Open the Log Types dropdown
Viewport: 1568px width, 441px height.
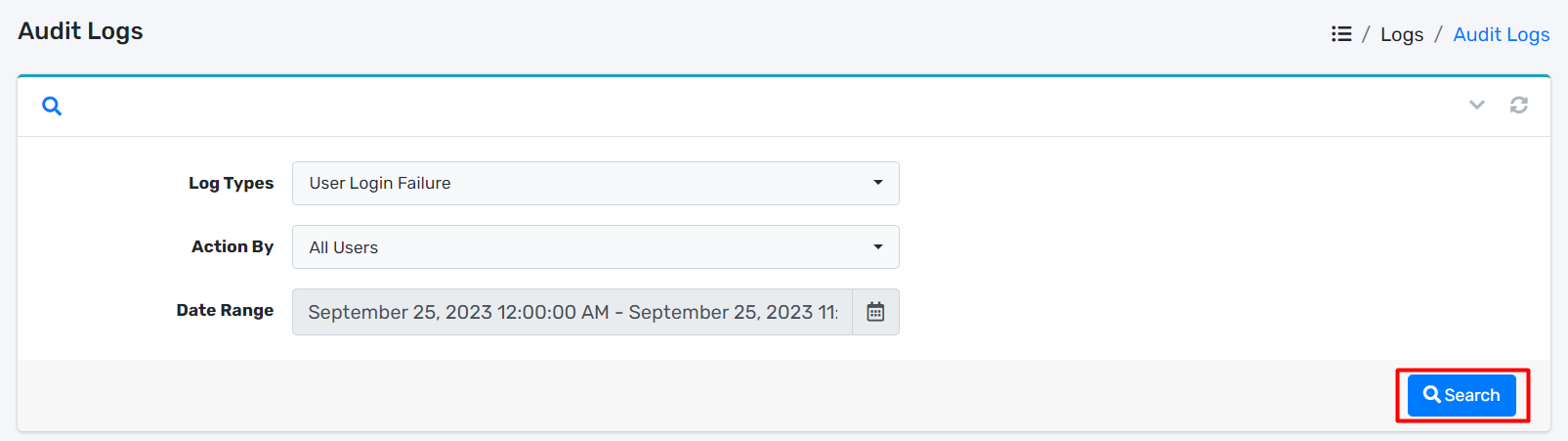tap(595, 184)
